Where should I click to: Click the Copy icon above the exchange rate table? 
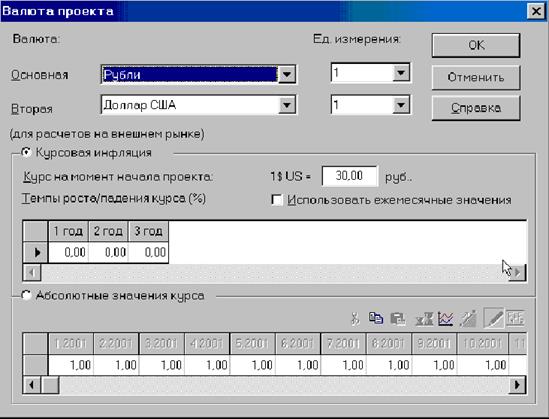pos(376,318)
